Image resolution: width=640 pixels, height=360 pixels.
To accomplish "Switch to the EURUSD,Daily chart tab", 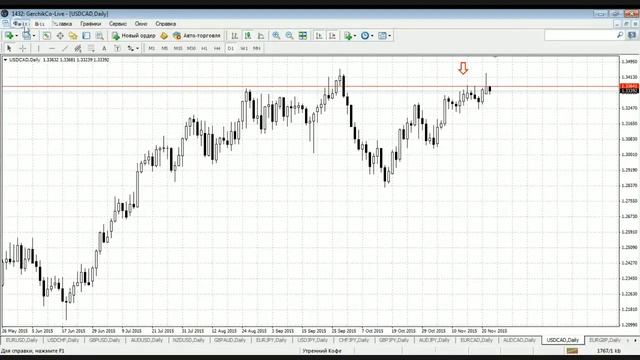I will [x=22, y=340].
